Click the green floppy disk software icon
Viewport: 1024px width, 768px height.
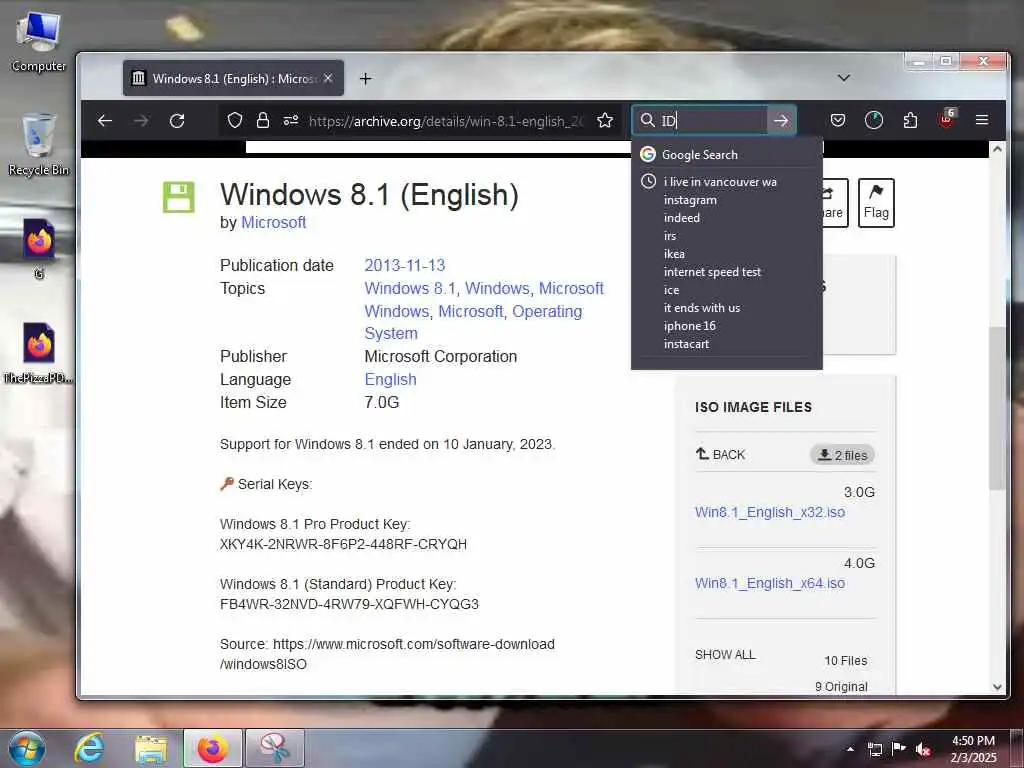[x=178, y=197]
